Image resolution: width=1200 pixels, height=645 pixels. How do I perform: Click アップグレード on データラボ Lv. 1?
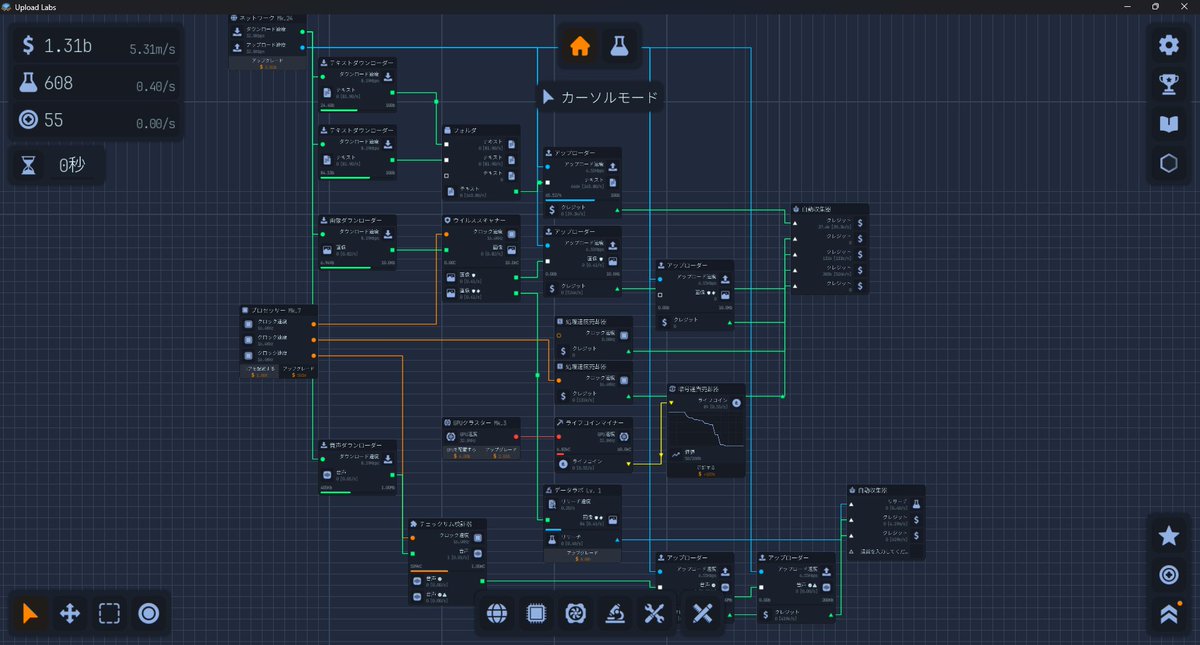click(583, 555)
